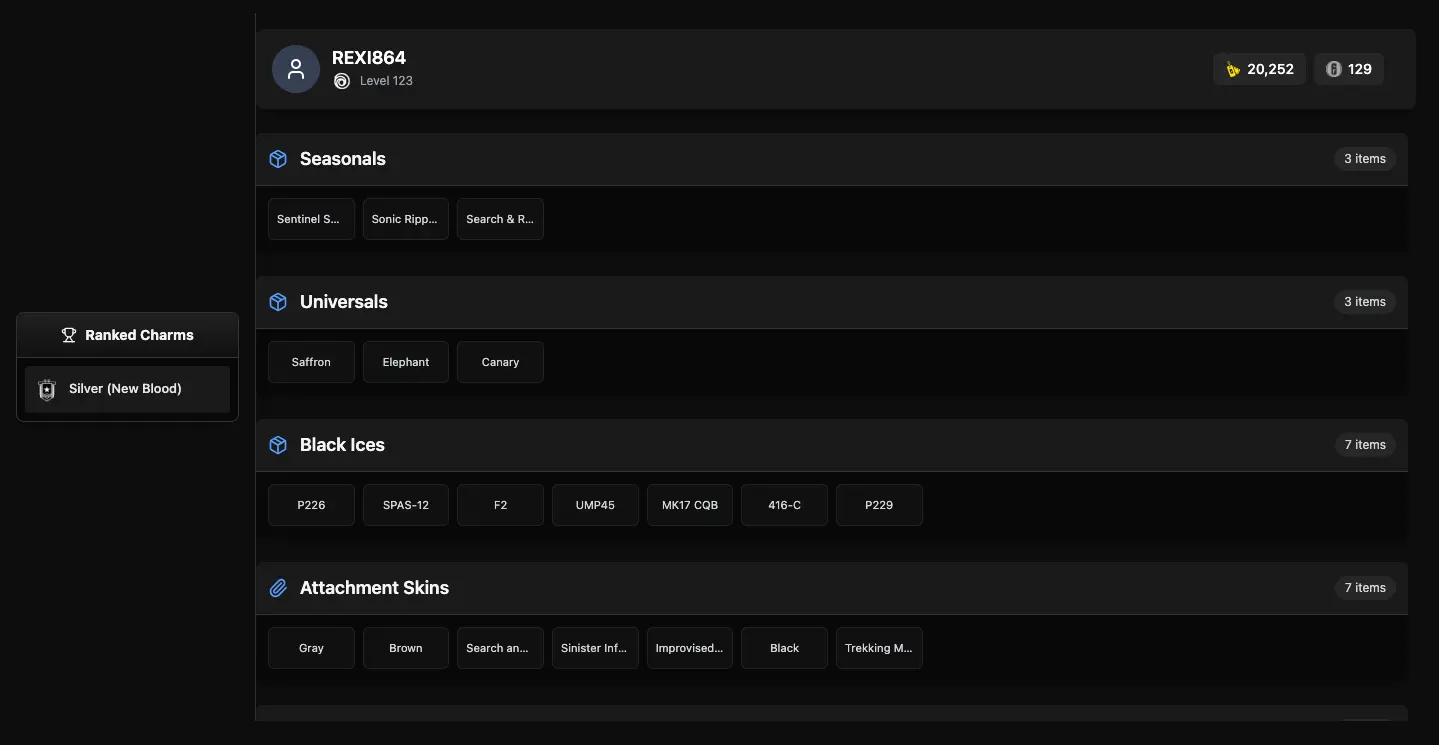Click the Universals section heading
This screenshot has height=745, width=1439.
pyautogui.click(x=344, y=302)
